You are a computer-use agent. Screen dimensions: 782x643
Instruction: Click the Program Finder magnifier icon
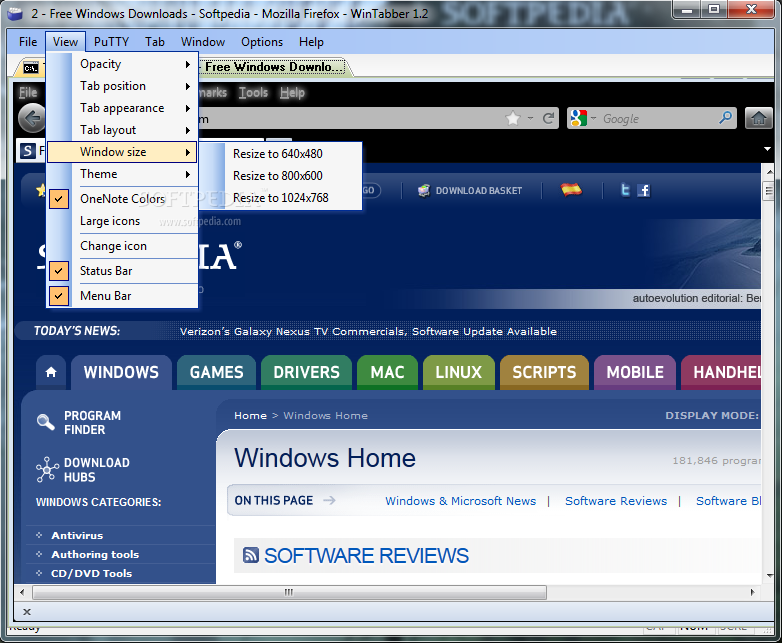pyautogui.click(x=45, y=422)
